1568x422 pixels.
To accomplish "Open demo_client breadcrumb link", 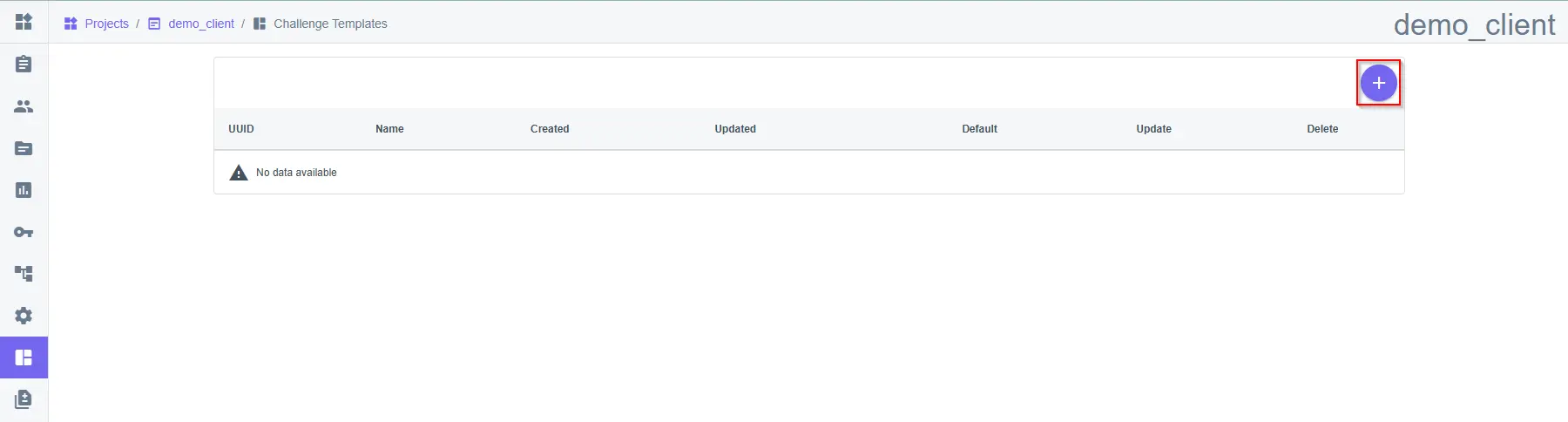I will (x=201, y=24).
